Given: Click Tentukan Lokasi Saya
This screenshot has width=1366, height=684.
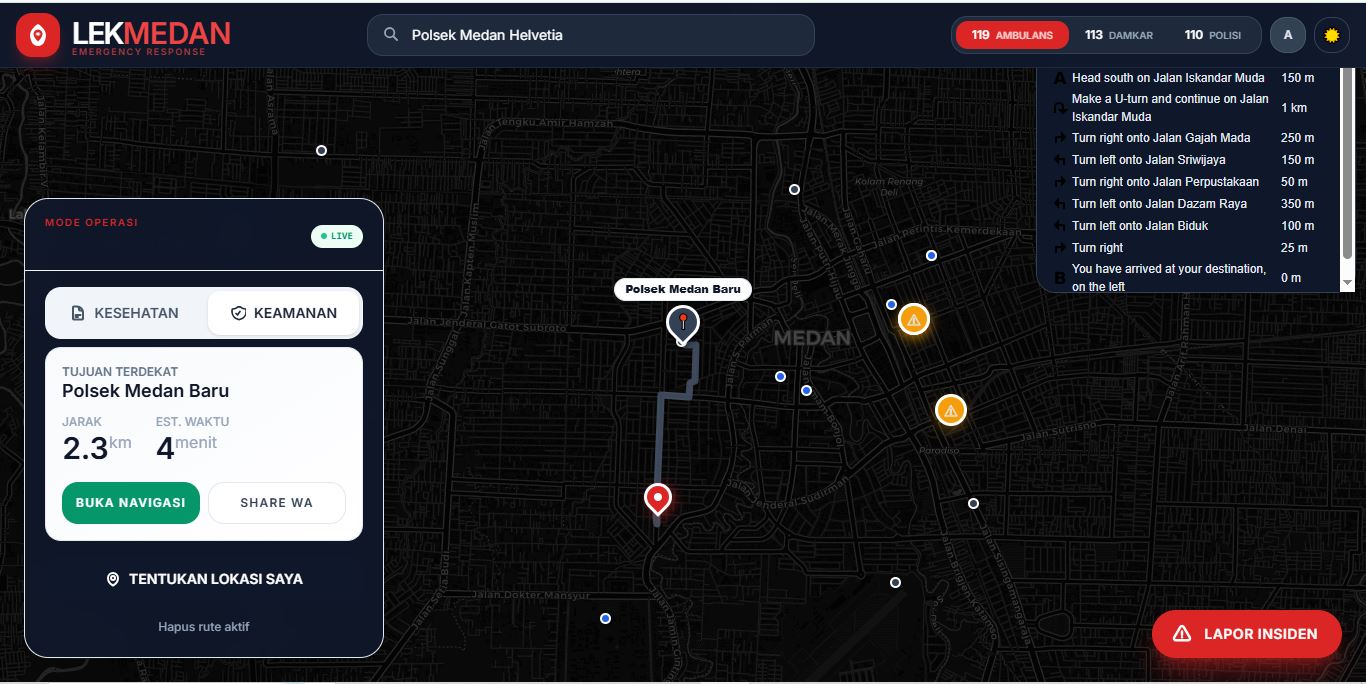Looking at the screenshot, I should (x=205, y=579).
